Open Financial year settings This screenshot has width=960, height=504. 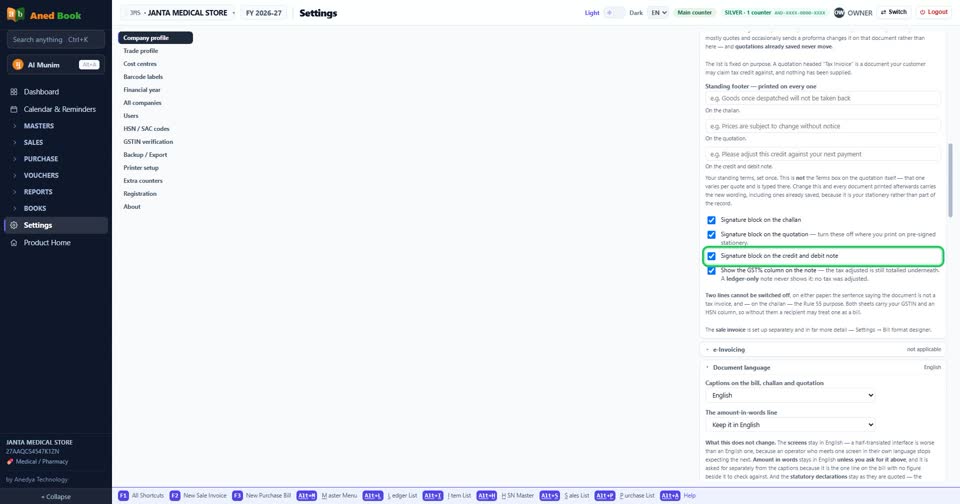click(142, 90)
